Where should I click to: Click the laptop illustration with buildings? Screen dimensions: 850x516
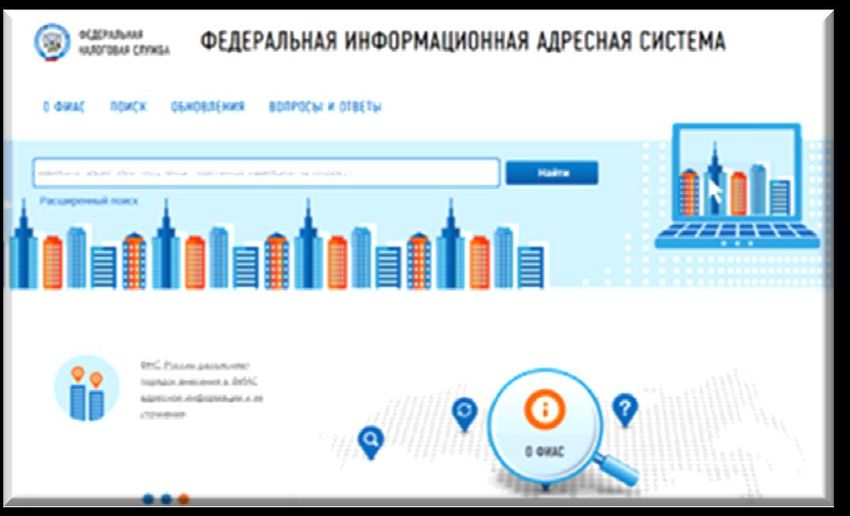pos(735,186)
